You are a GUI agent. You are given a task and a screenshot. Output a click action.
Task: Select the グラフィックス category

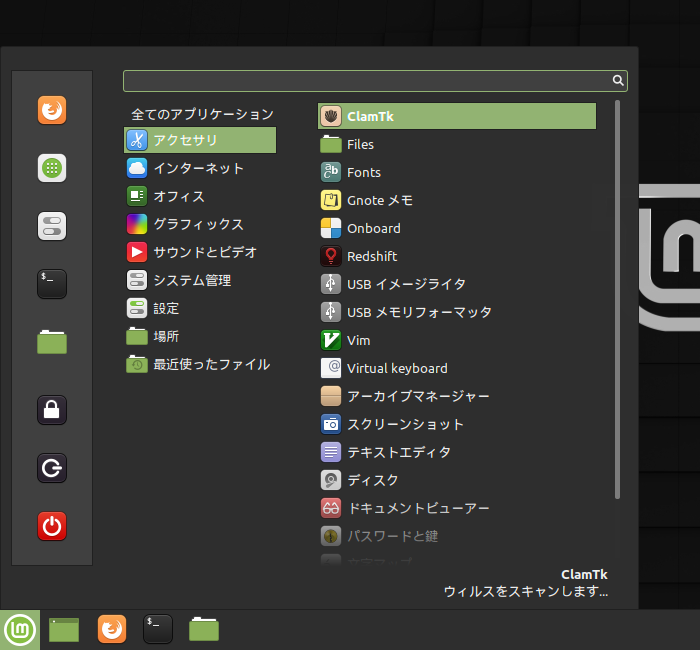click(x=200, y=224)
